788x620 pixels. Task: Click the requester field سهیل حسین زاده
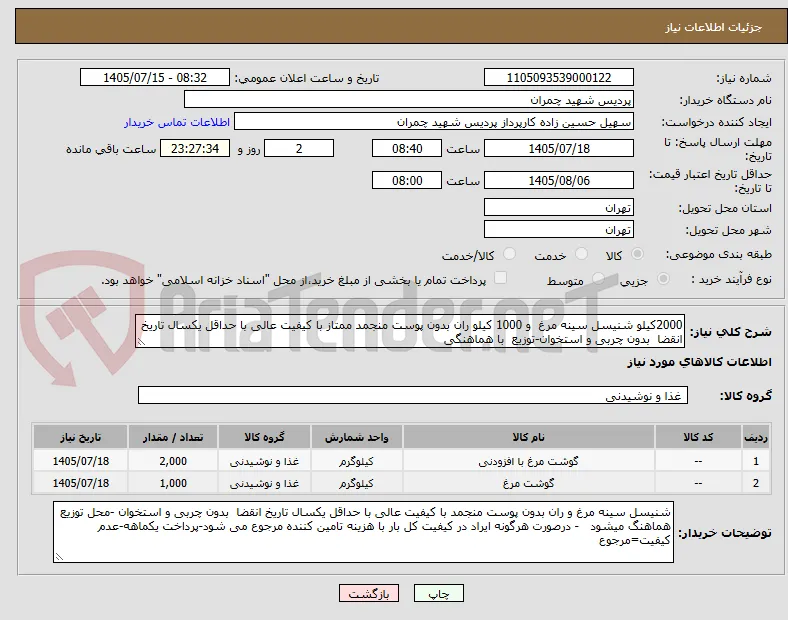coord(434,122)
